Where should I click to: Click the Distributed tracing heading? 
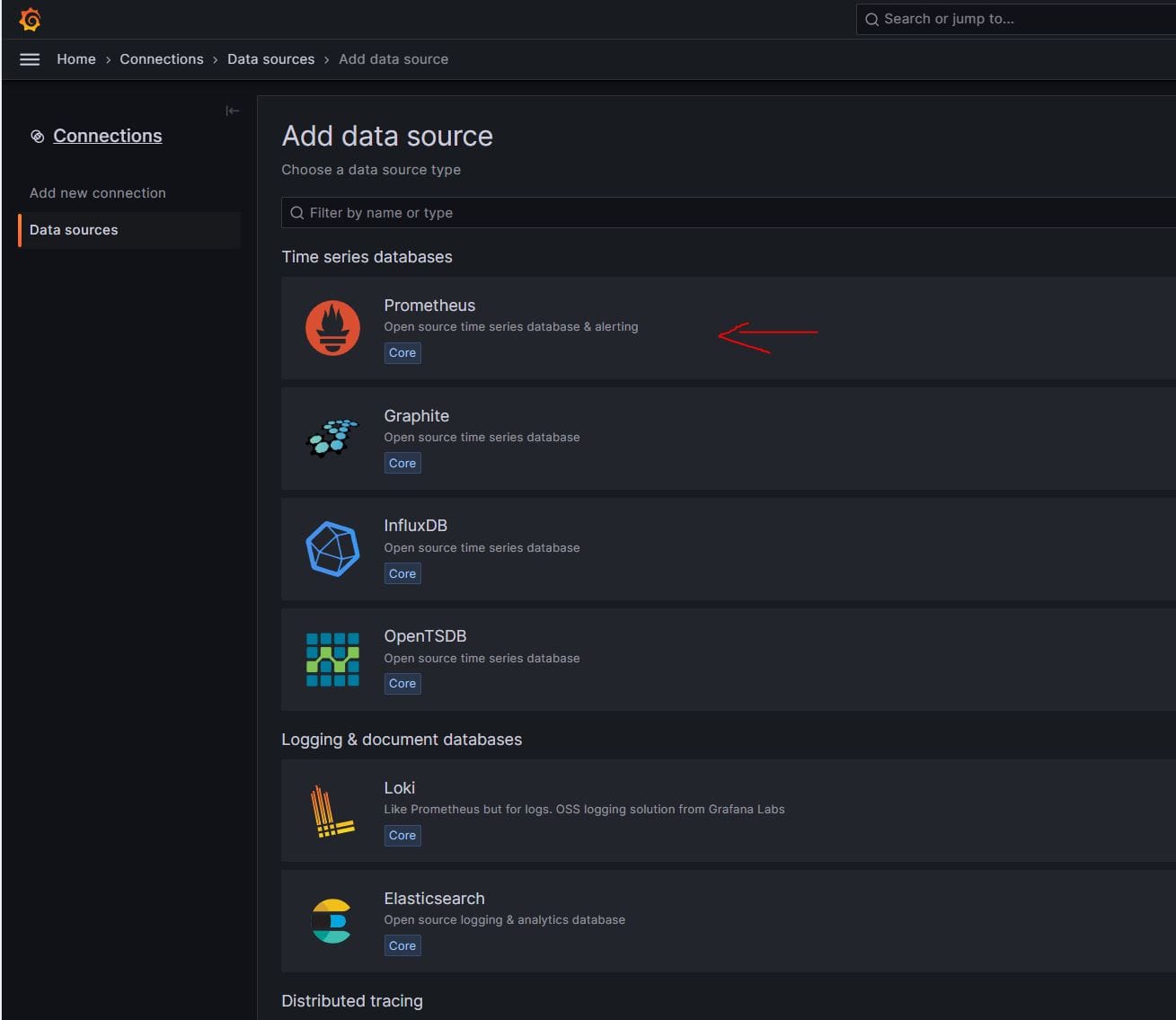point(352,1001)
